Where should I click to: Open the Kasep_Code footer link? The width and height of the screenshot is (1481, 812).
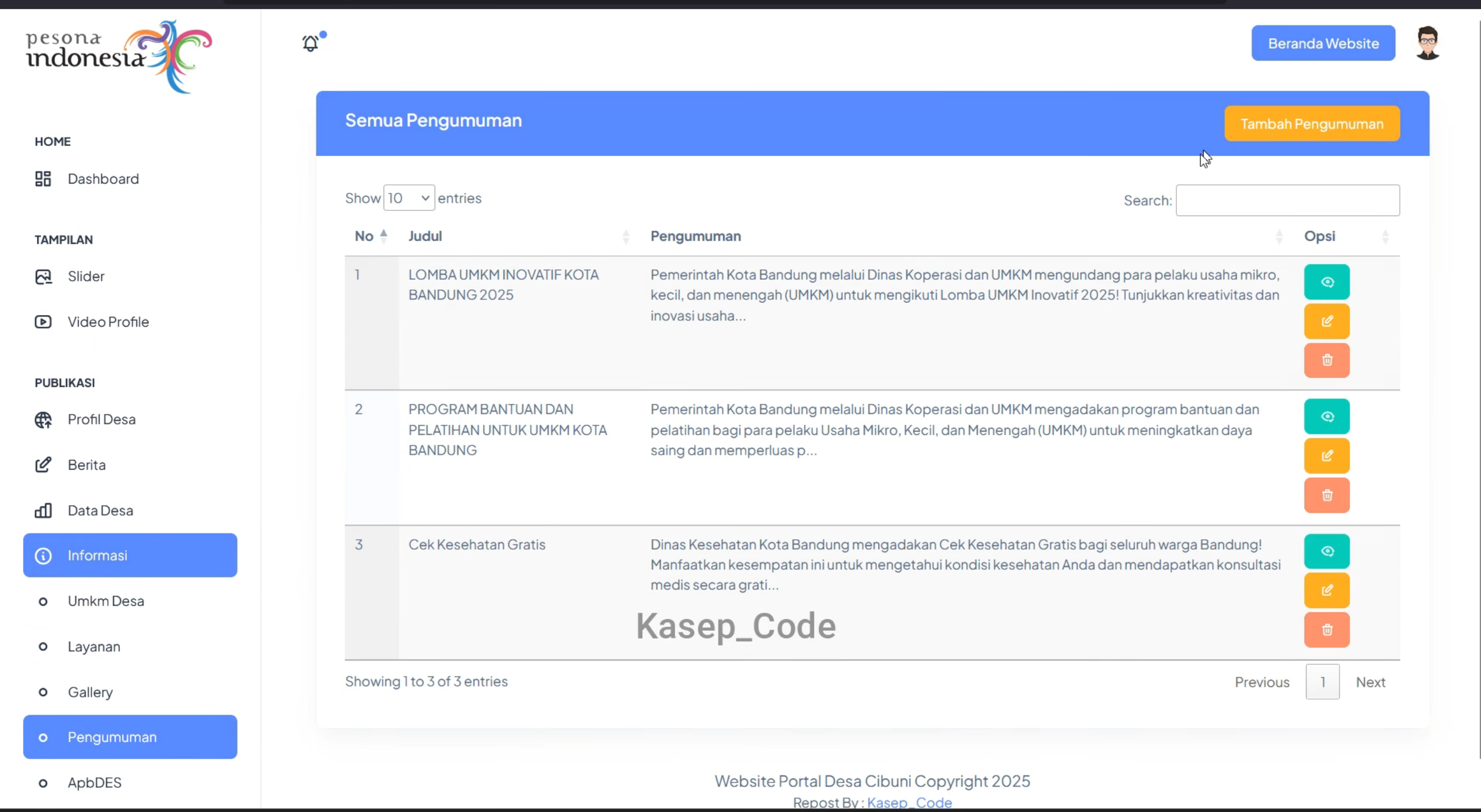909,803
